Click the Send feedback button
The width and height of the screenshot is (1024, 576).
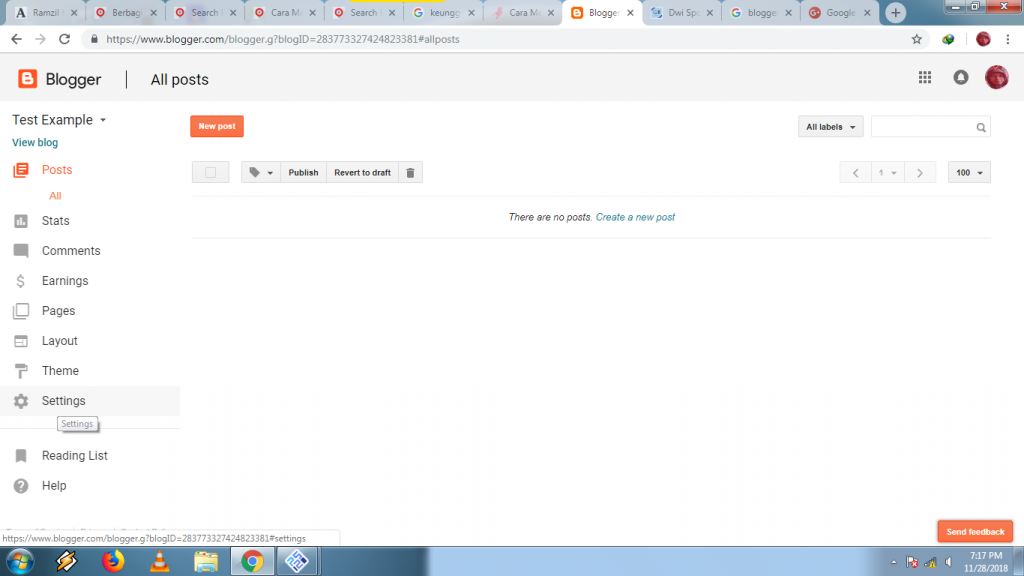[x=975, y=532]
